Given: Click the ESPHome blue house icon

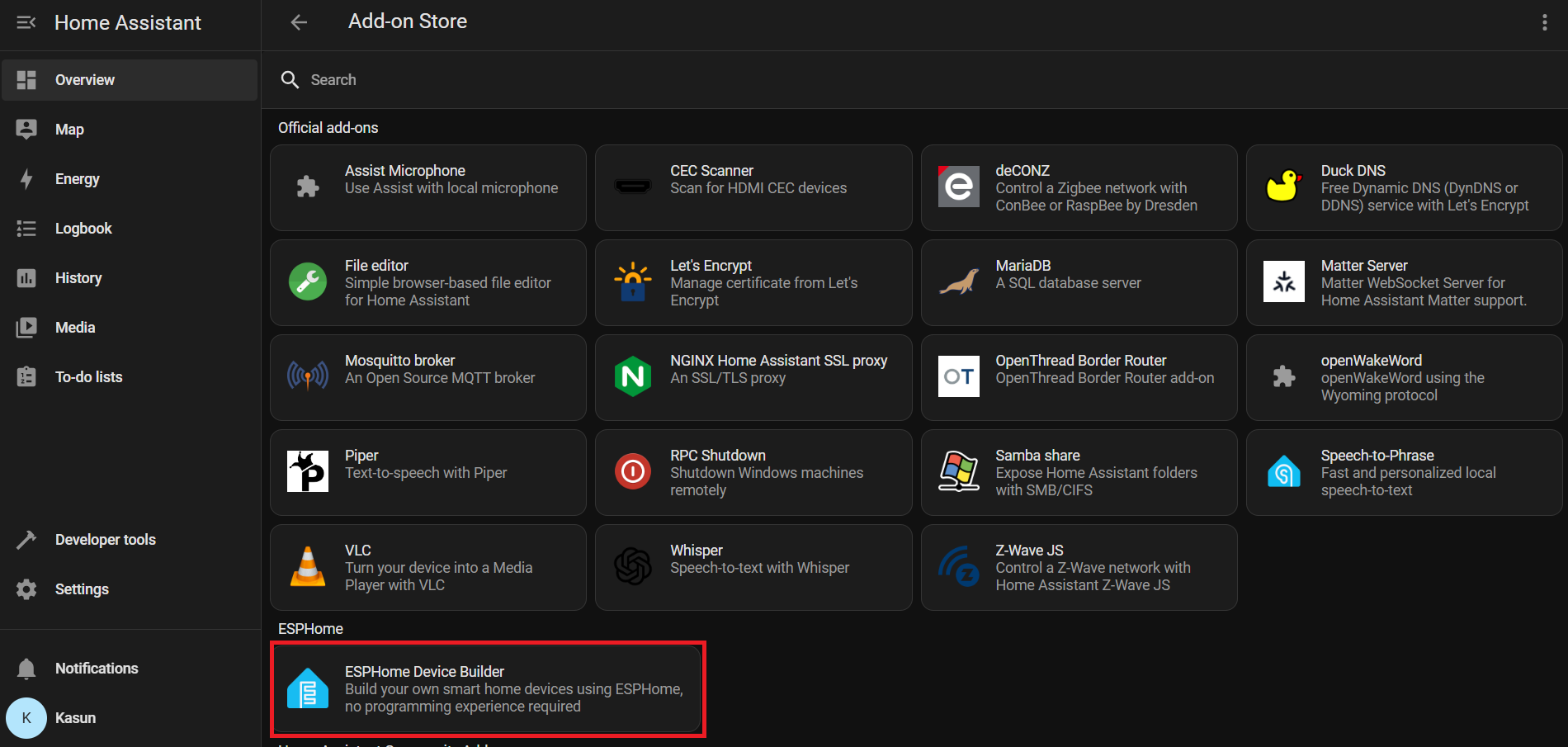Looking at the screenshot, I should point(308,688).
